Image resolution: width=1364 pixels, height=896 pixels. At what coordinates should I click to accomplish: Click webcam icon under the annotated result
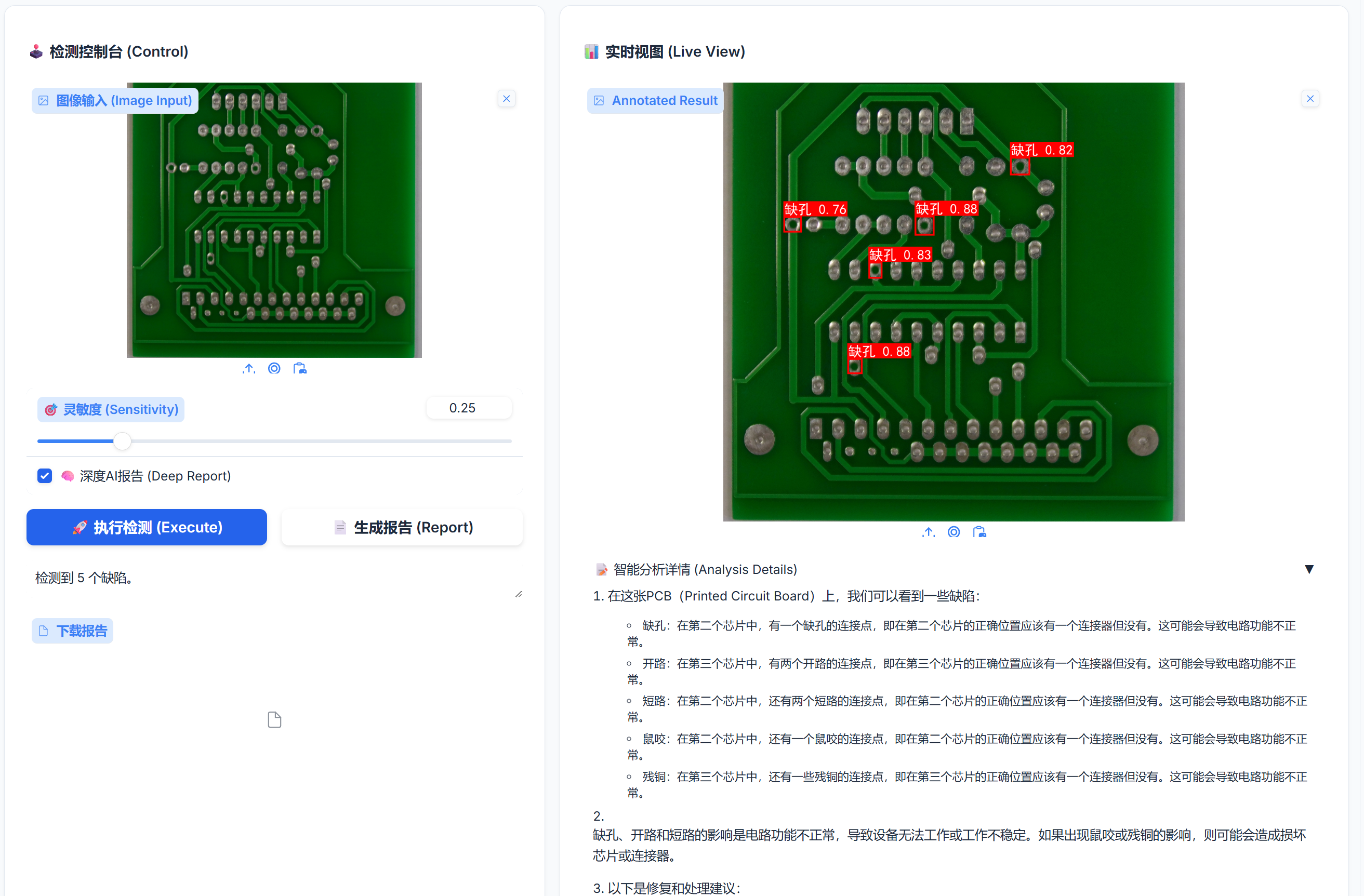954,532
